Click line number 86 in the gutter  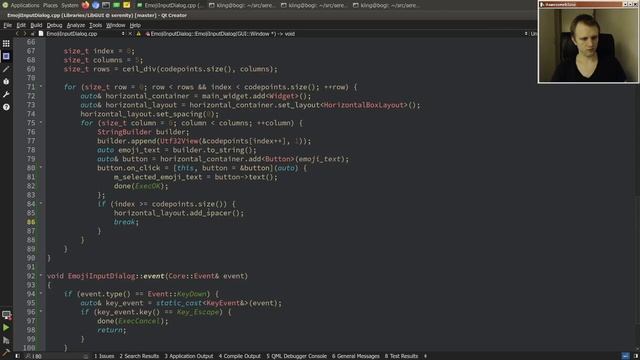tap(31, 222)
